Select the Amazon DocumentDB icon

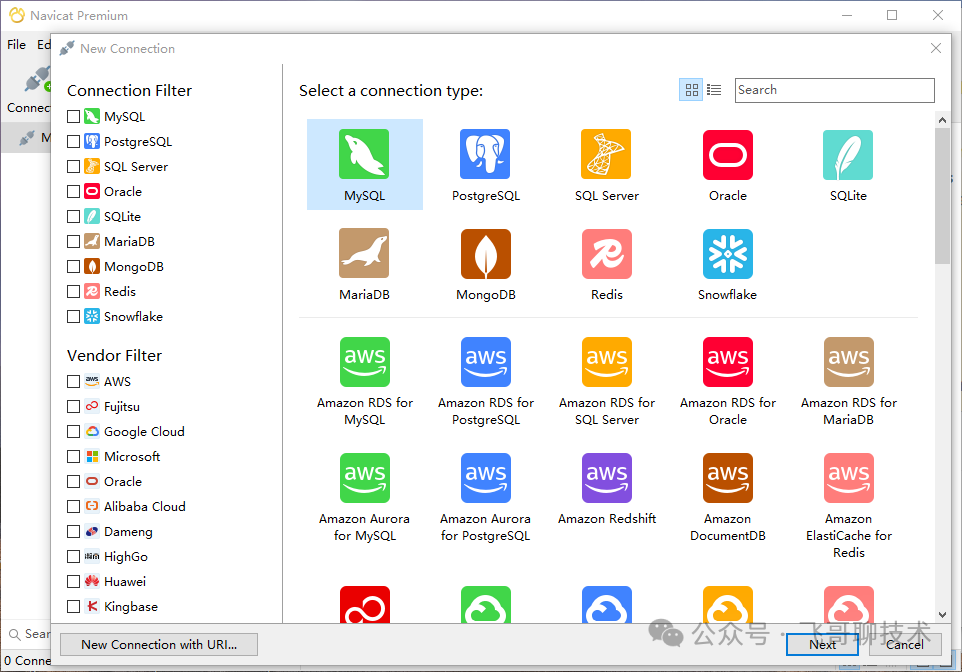click(x=728, y=478)
